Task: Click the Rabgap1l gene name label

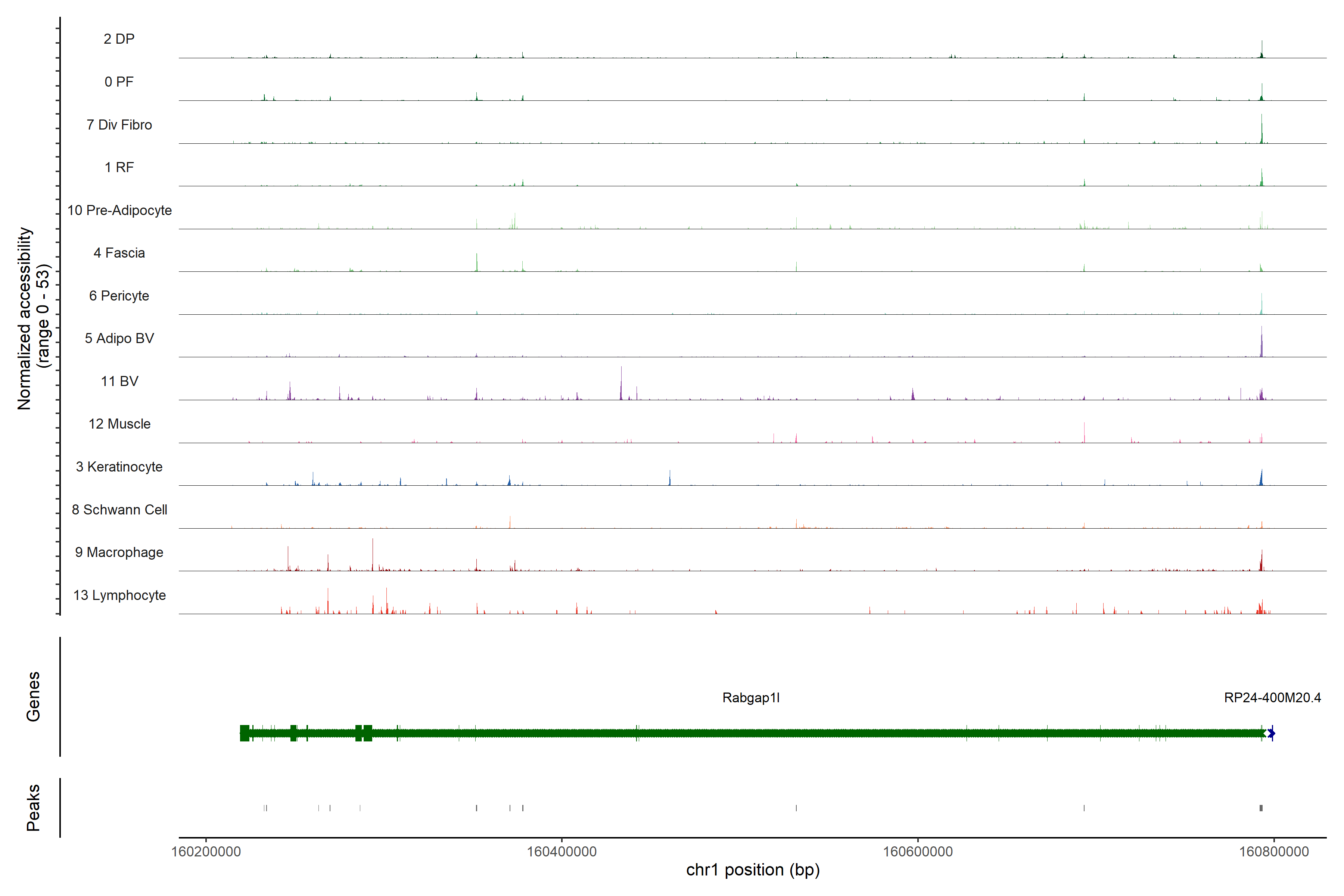Action: tap(751, 698)
